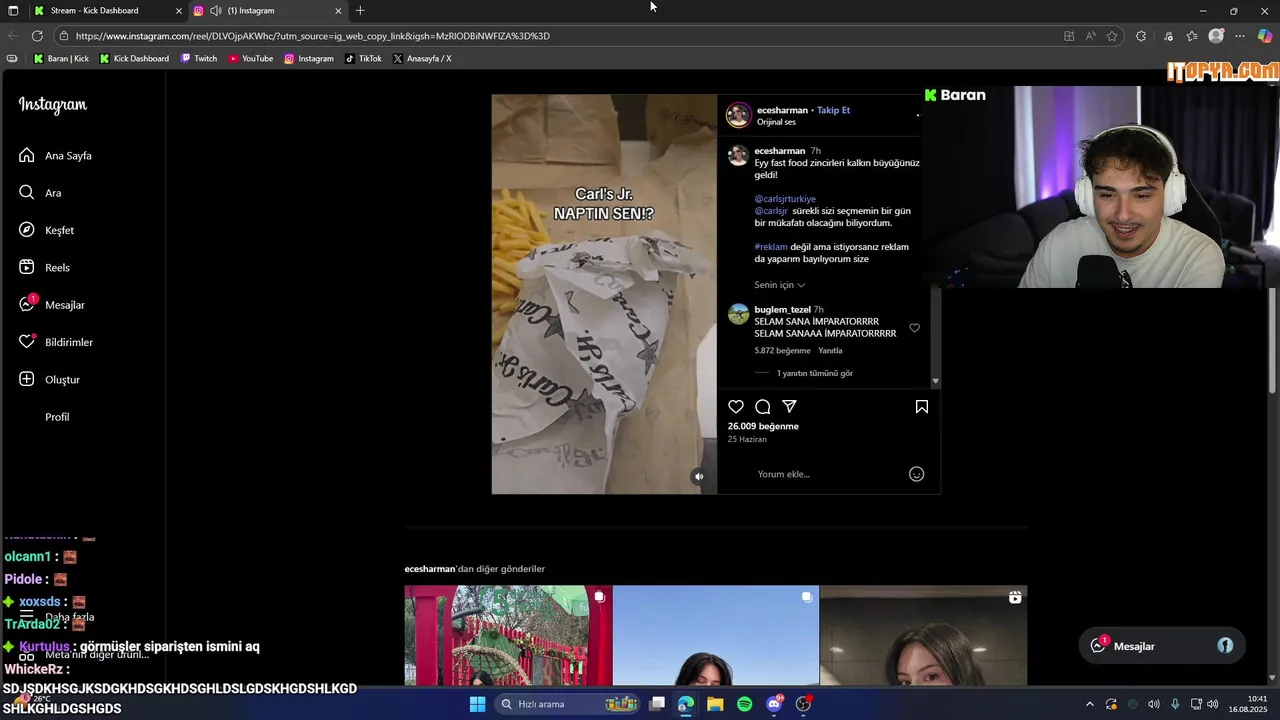Open Reels from the sidebar

pyautogui.click(x=44, y=268)
